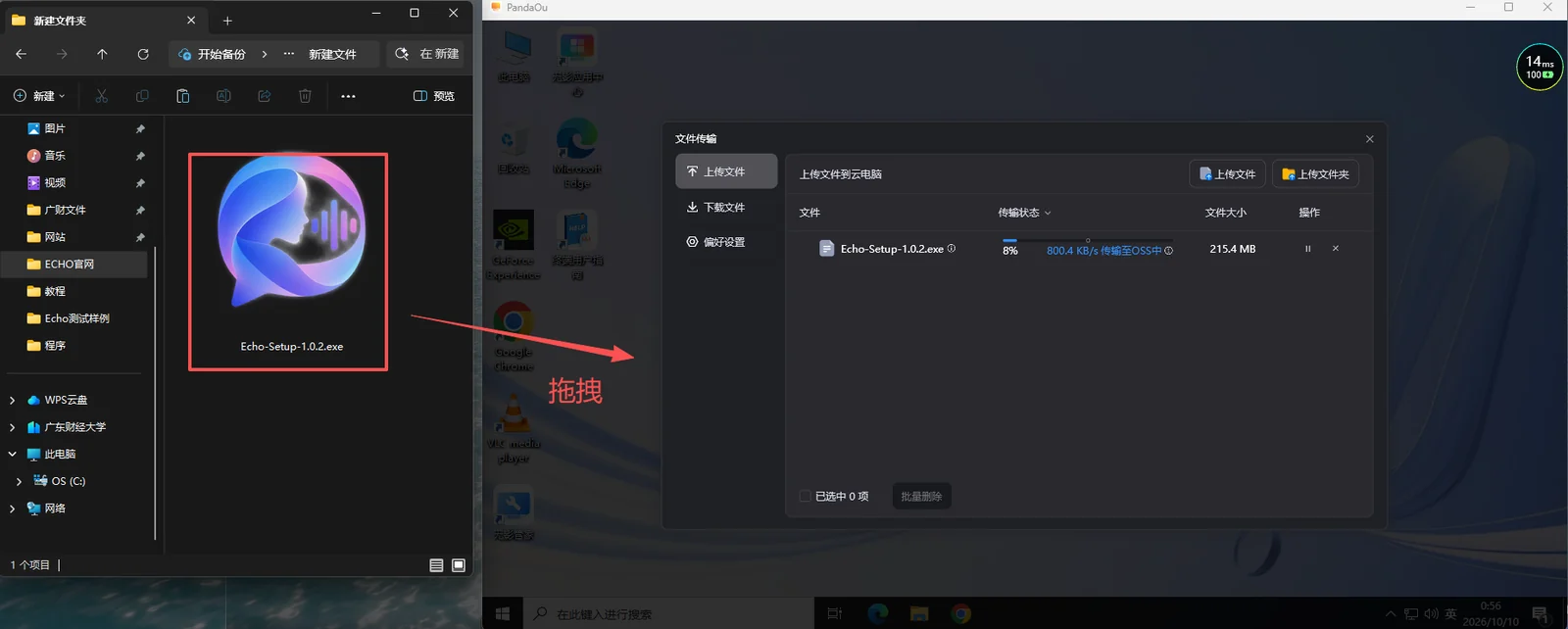
Task: Switch Explorer to large thumbnails view
Action: click(458, 565)
